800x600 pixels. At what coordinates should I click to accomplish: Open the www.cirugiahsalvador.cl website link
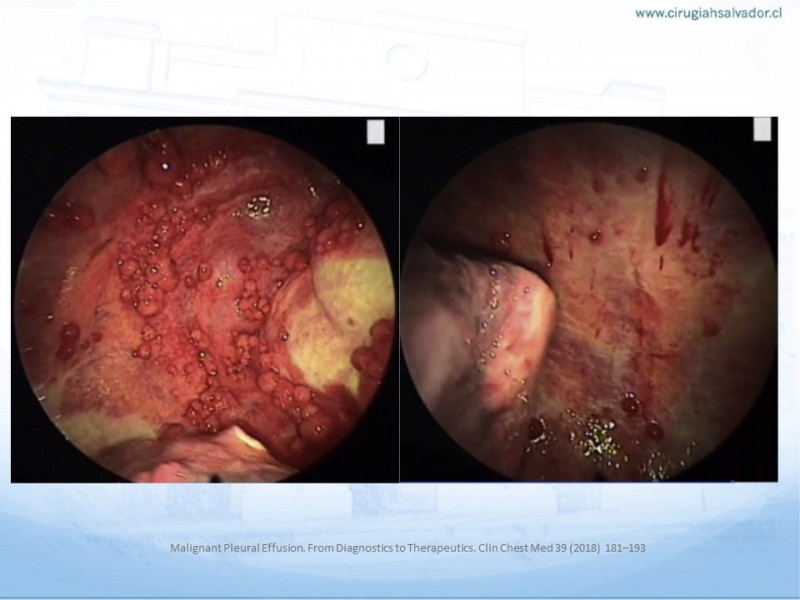pyautogui.click(x=708, y=13)
